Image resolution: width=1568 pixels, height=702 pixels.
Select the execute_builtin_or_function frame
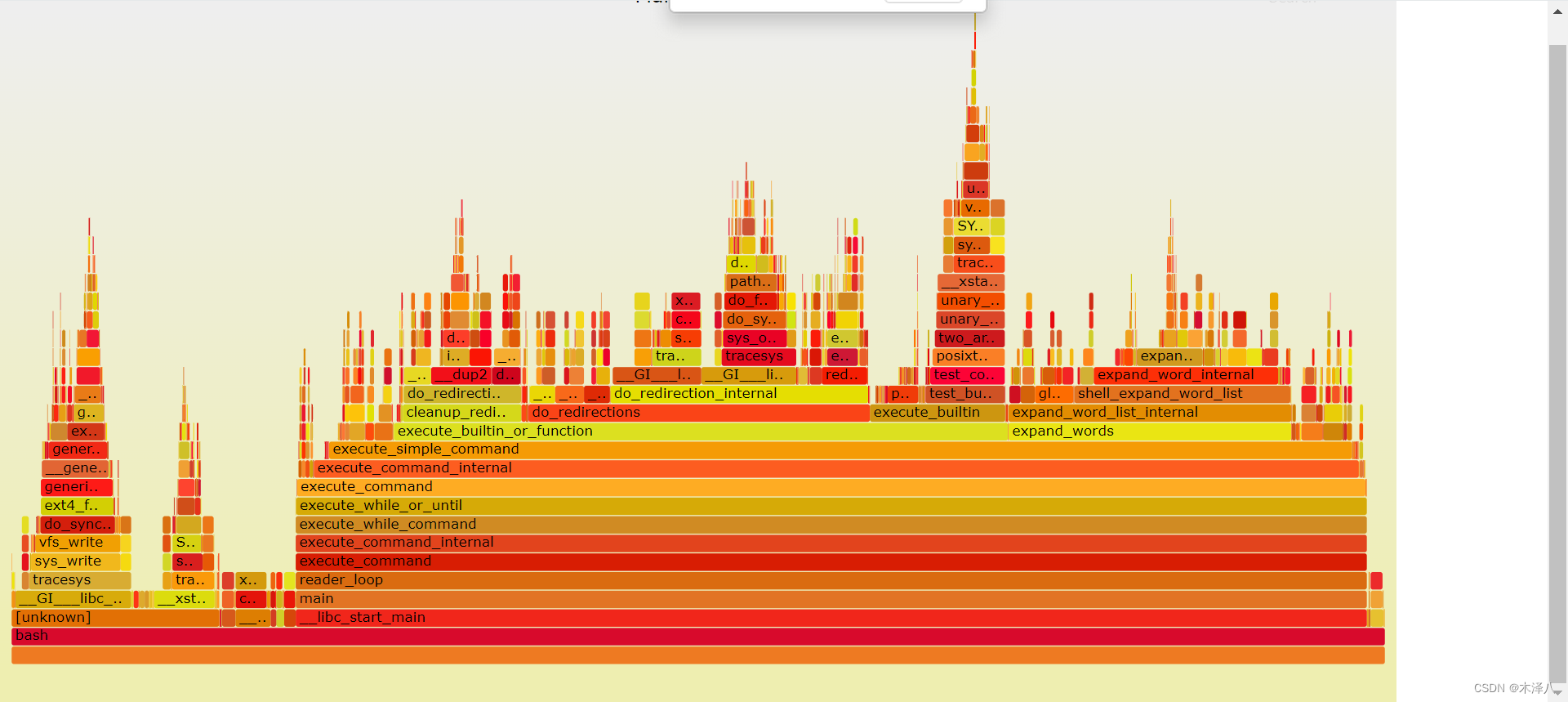click(701, 431)
